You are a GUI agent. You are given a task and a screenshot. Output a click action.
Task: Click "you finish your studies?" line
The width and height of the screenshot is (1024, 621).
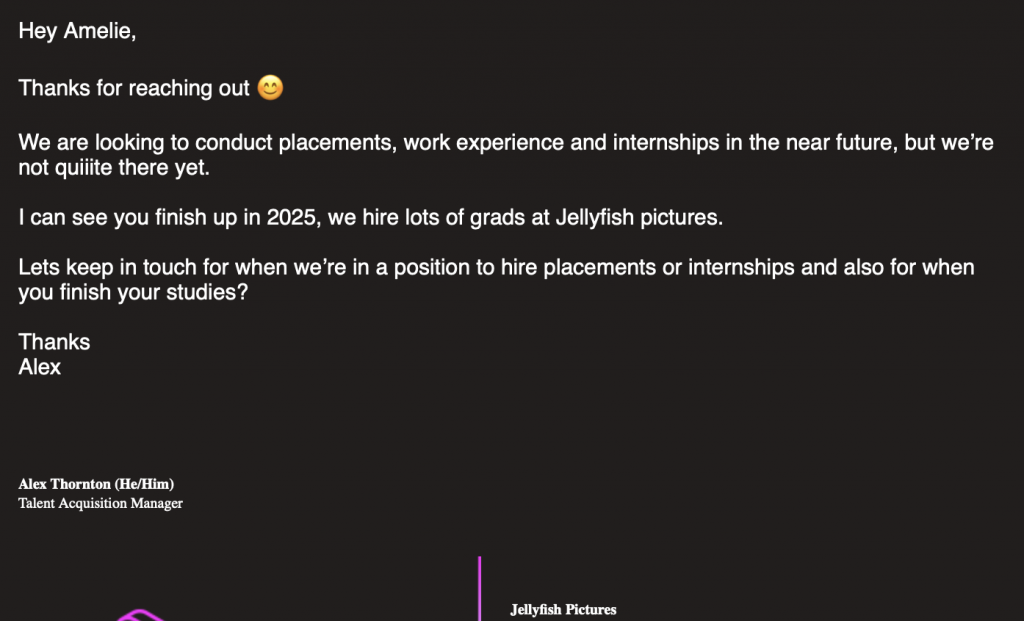click(133, 292)
